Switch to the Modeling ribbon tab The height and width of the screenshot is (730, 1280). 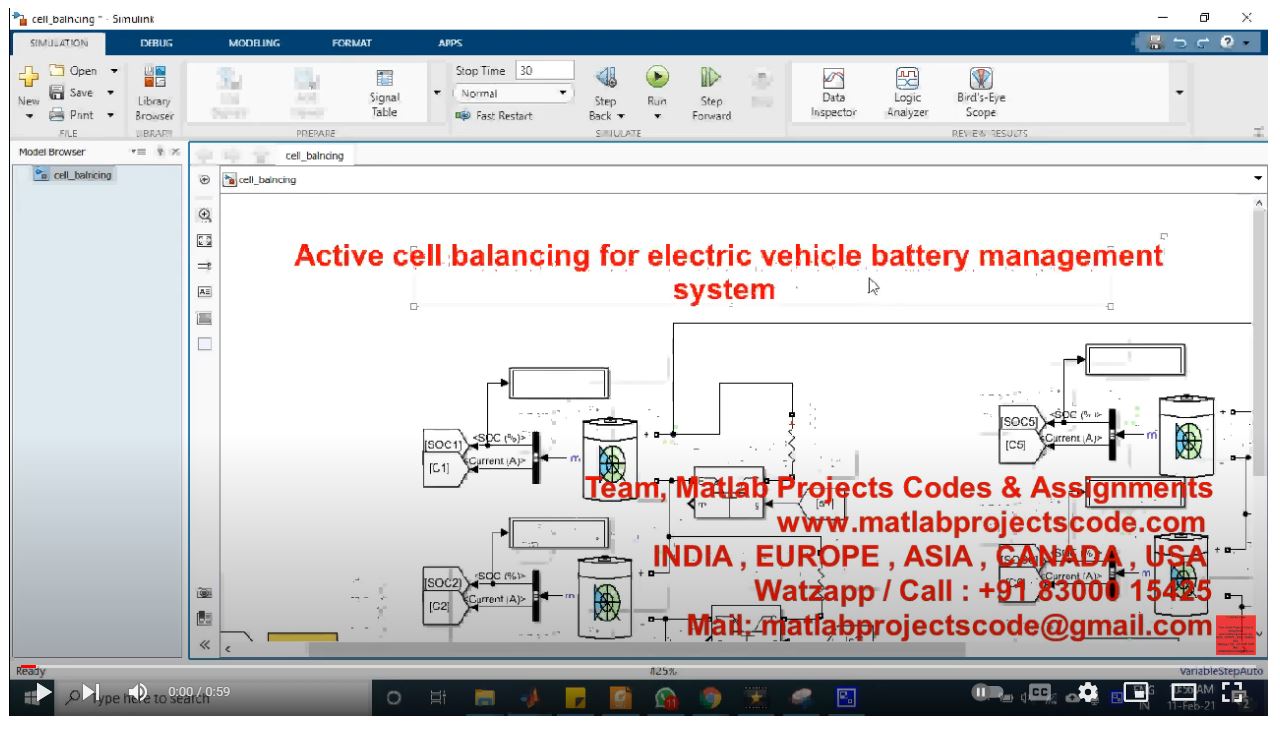[254, 43]
